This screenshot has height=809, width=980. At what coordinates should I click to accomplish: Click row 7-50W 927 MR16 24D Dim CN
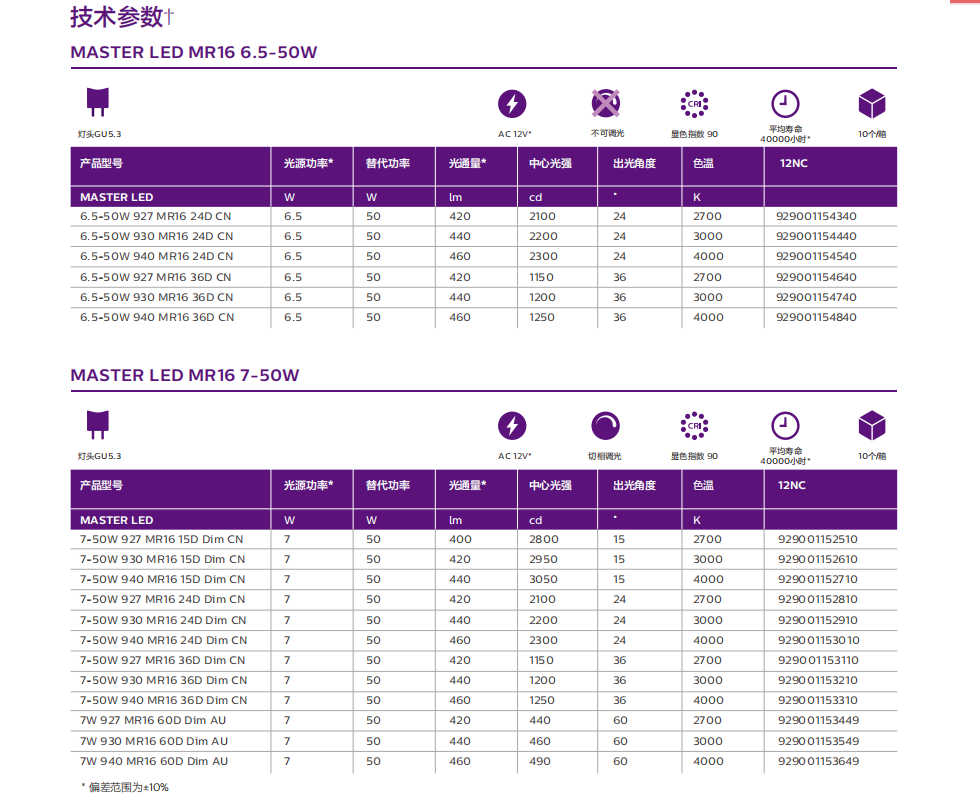[x=484, y=599]
